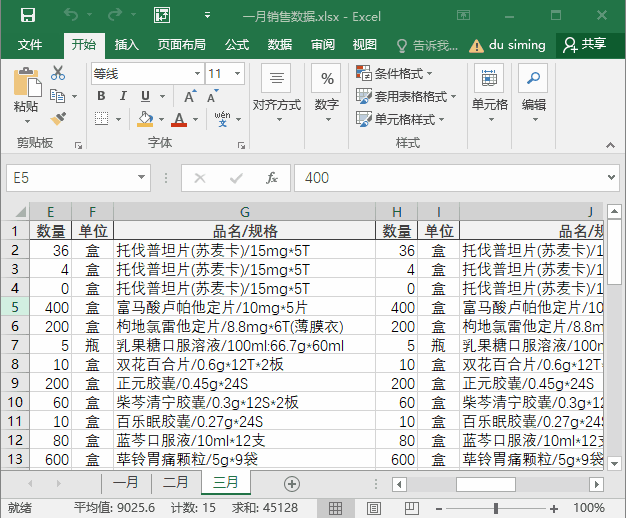Switch to the 页面布局 tab

tap(182, 45)
